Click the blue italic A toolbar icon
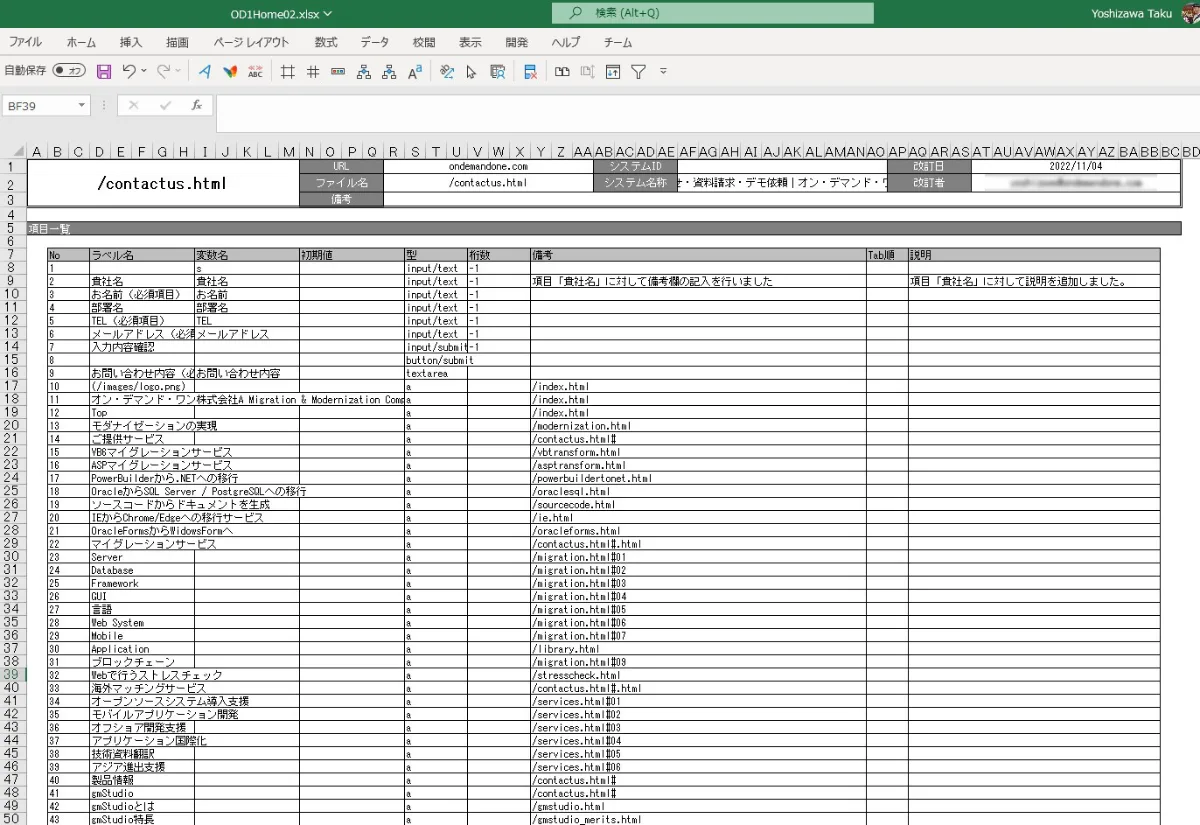This screenshot has width=1200, height=825. tap(205, 71)
